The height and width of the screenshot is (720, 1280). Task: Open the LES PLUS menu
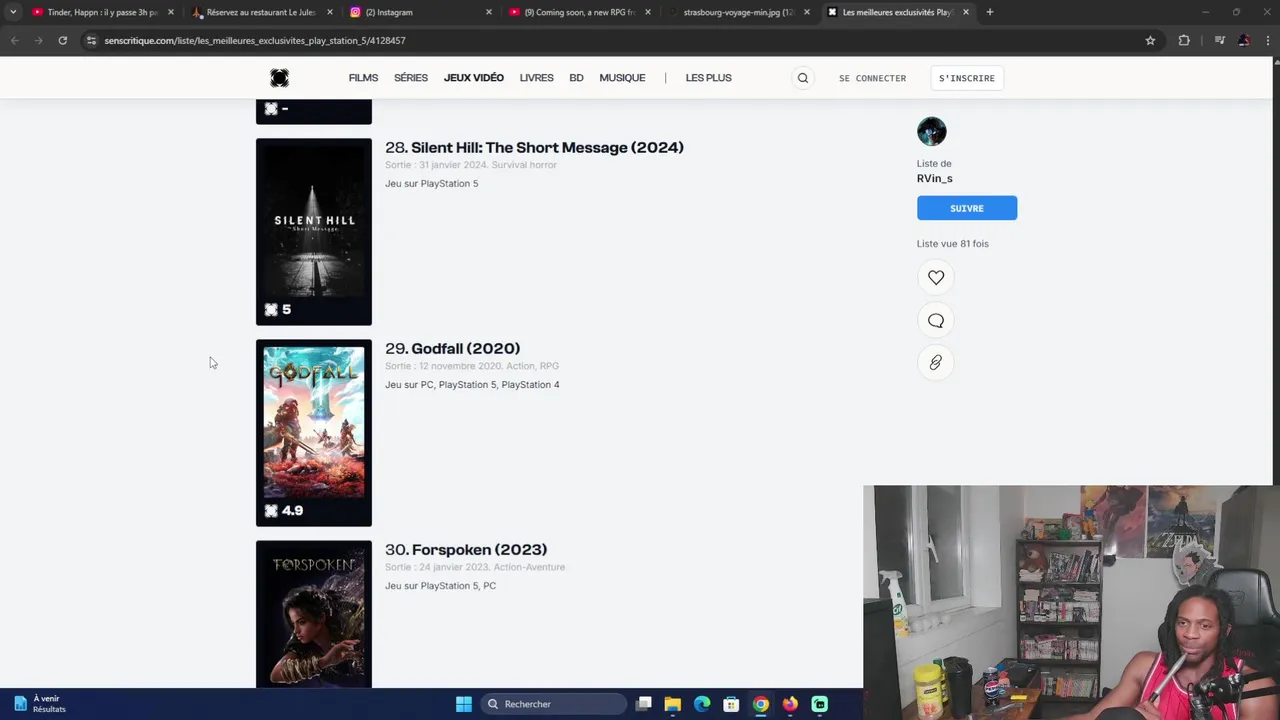coord(708,78)
